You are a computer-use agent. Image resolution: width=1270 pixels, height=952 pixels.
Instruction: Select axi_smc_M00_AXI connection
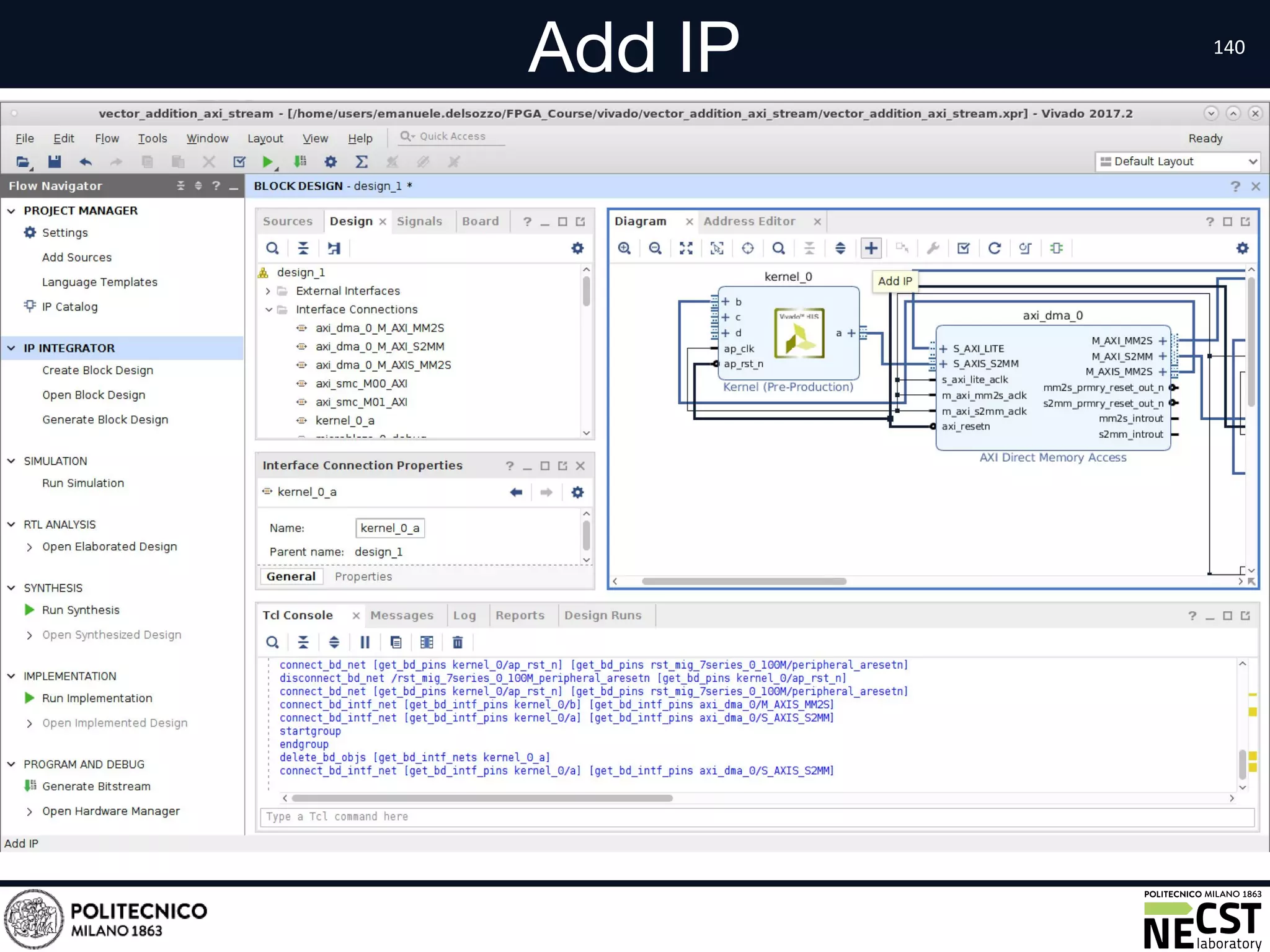362,384
